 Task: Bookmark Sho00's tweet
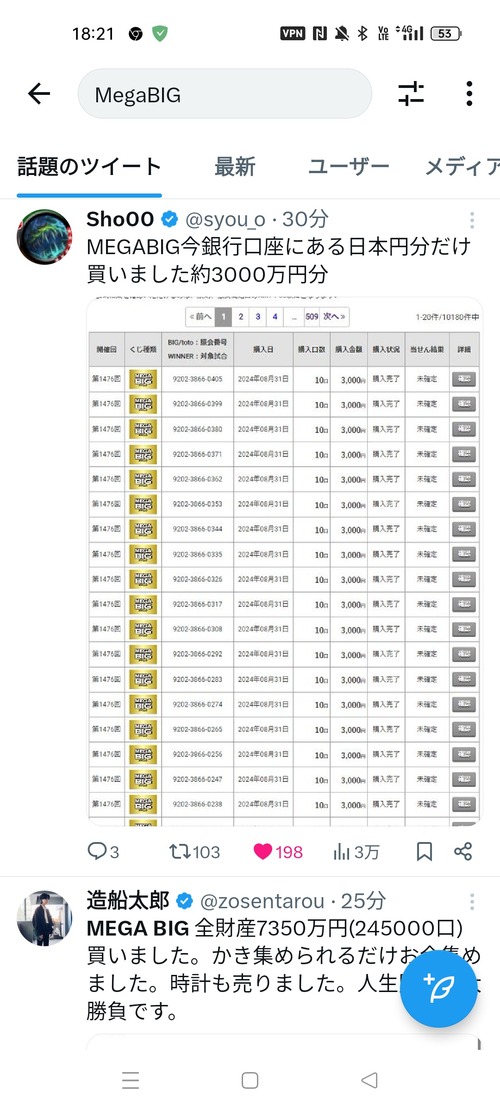(424, 851)
